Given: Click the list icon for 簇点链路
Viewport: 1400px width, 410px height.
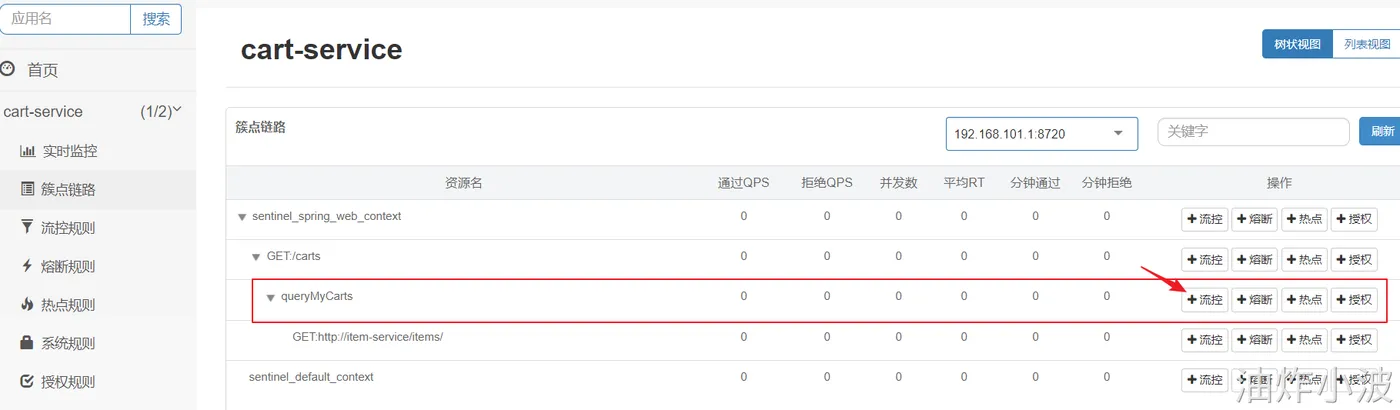Looking at the screenshot, I should (x=27, y=189).
